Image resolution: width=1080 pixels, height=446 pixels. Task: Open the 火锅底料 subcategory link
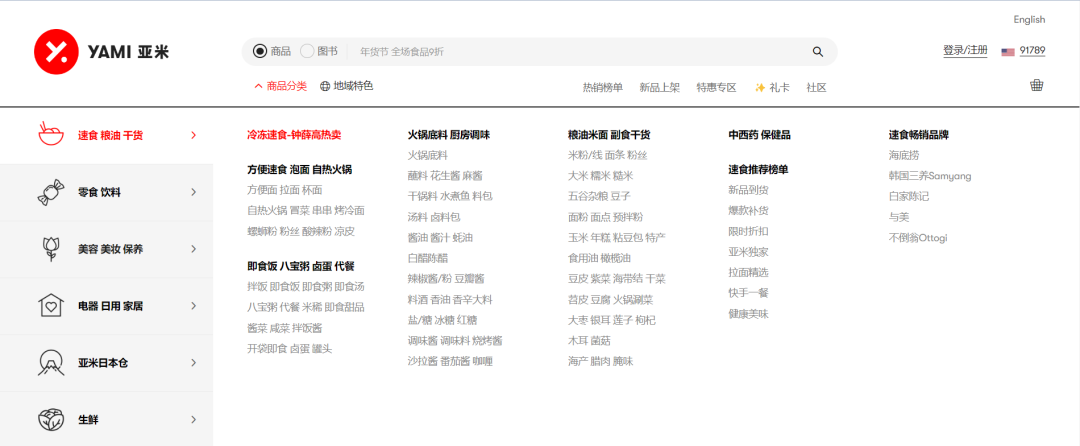(427, 155)
